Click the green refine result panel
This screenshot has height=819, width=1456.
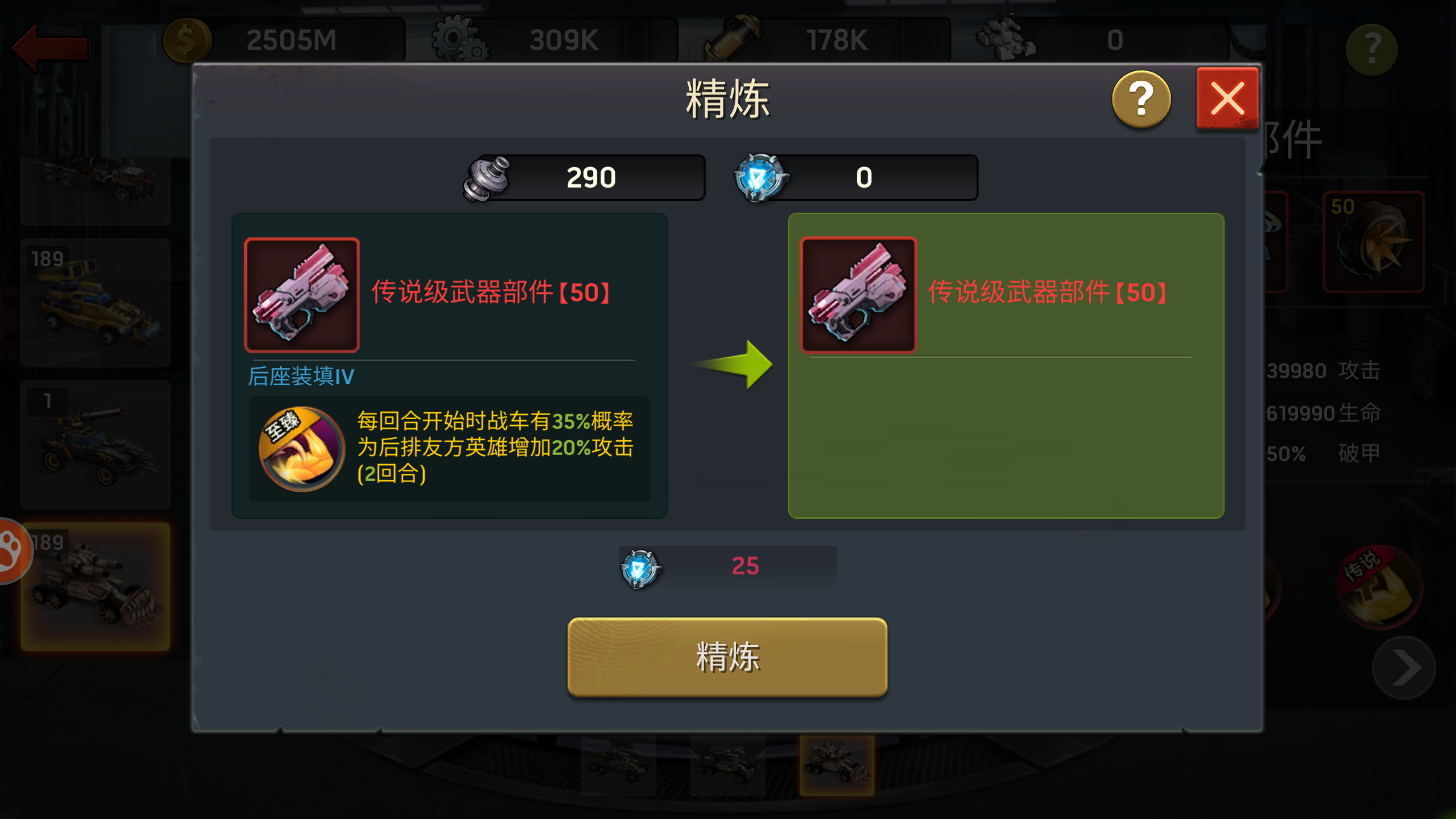(x=1006, y=366)
